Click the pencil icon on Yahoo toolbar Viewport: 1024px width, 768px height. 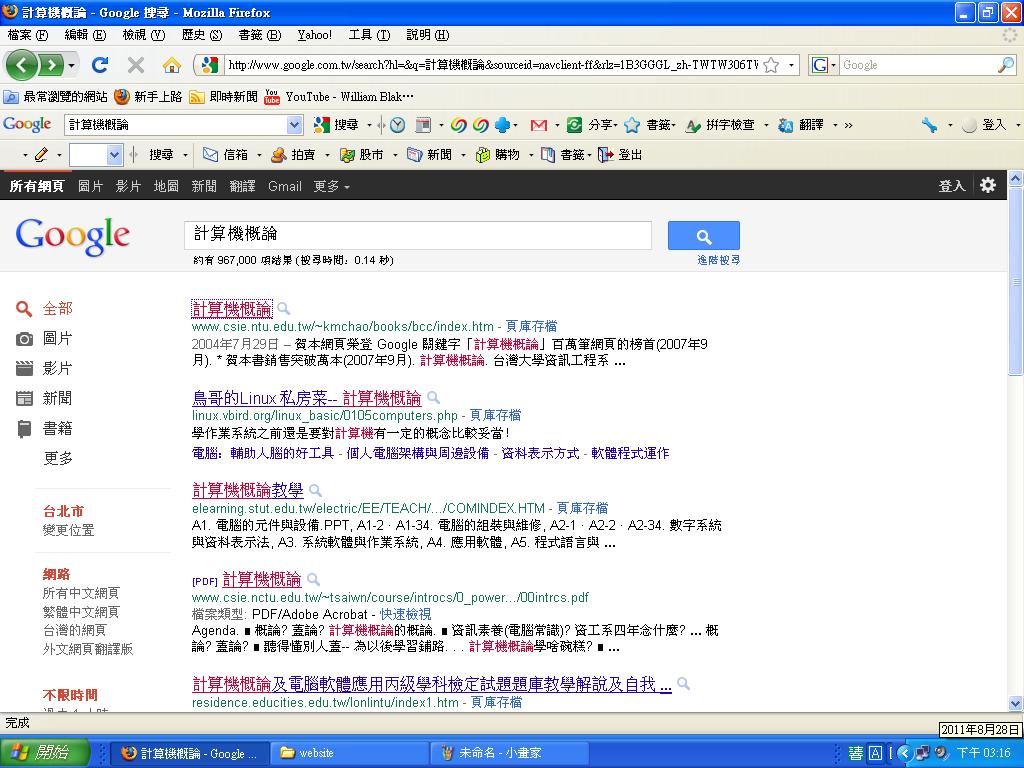point(40,155)
